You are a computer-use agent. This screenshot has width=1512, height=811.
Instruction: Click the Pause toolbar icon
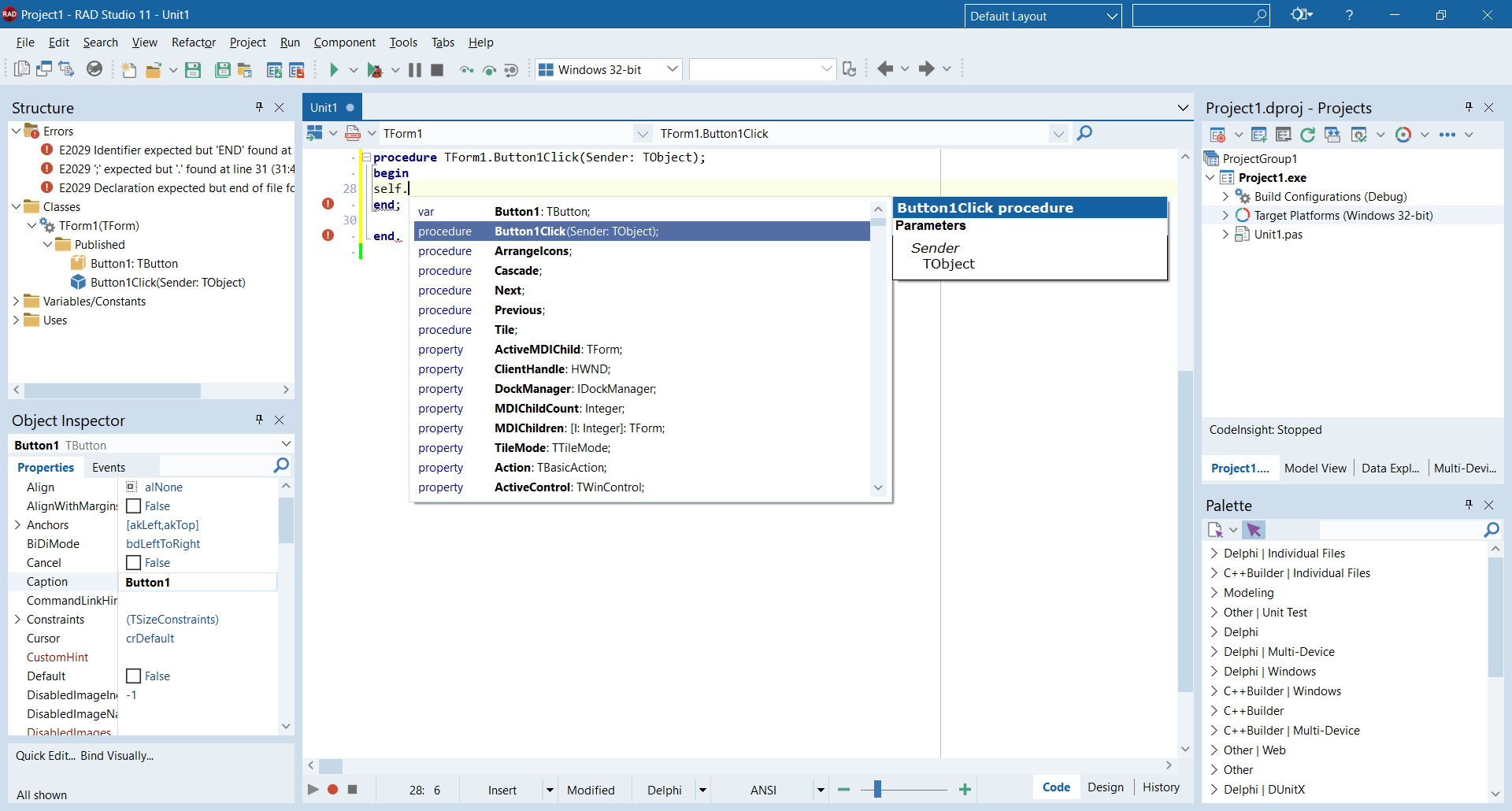tap(415, 70)
